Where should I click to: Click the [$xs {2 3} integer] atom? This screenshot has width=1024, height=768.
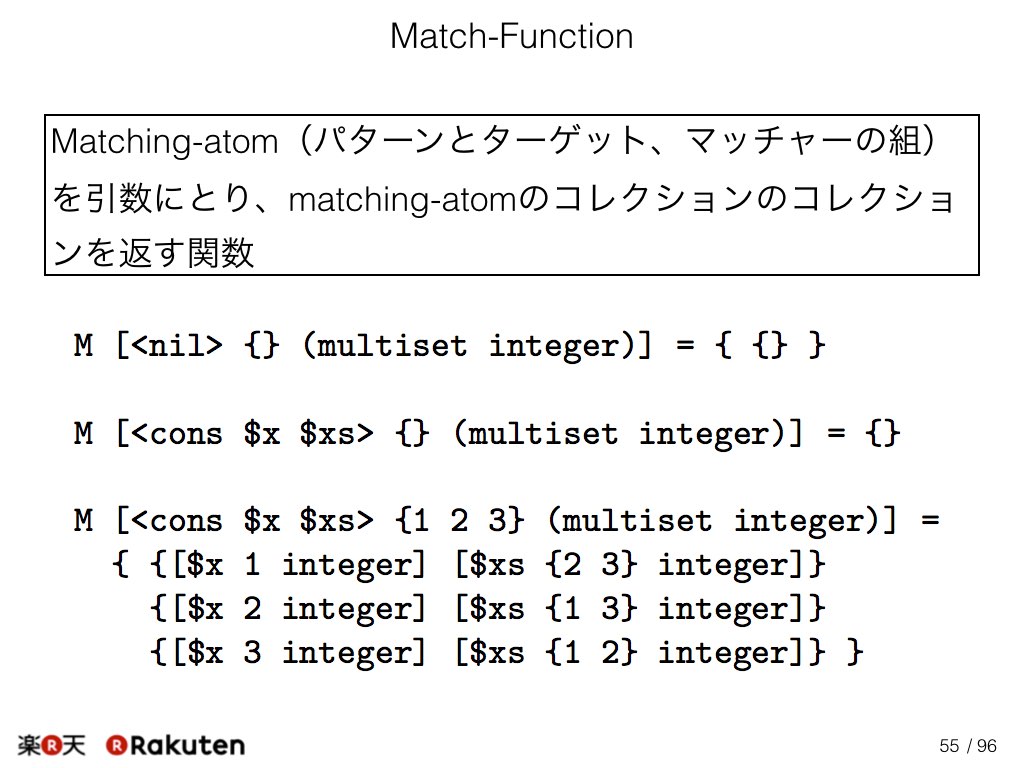pyautogui.click(x=633, y=564)
